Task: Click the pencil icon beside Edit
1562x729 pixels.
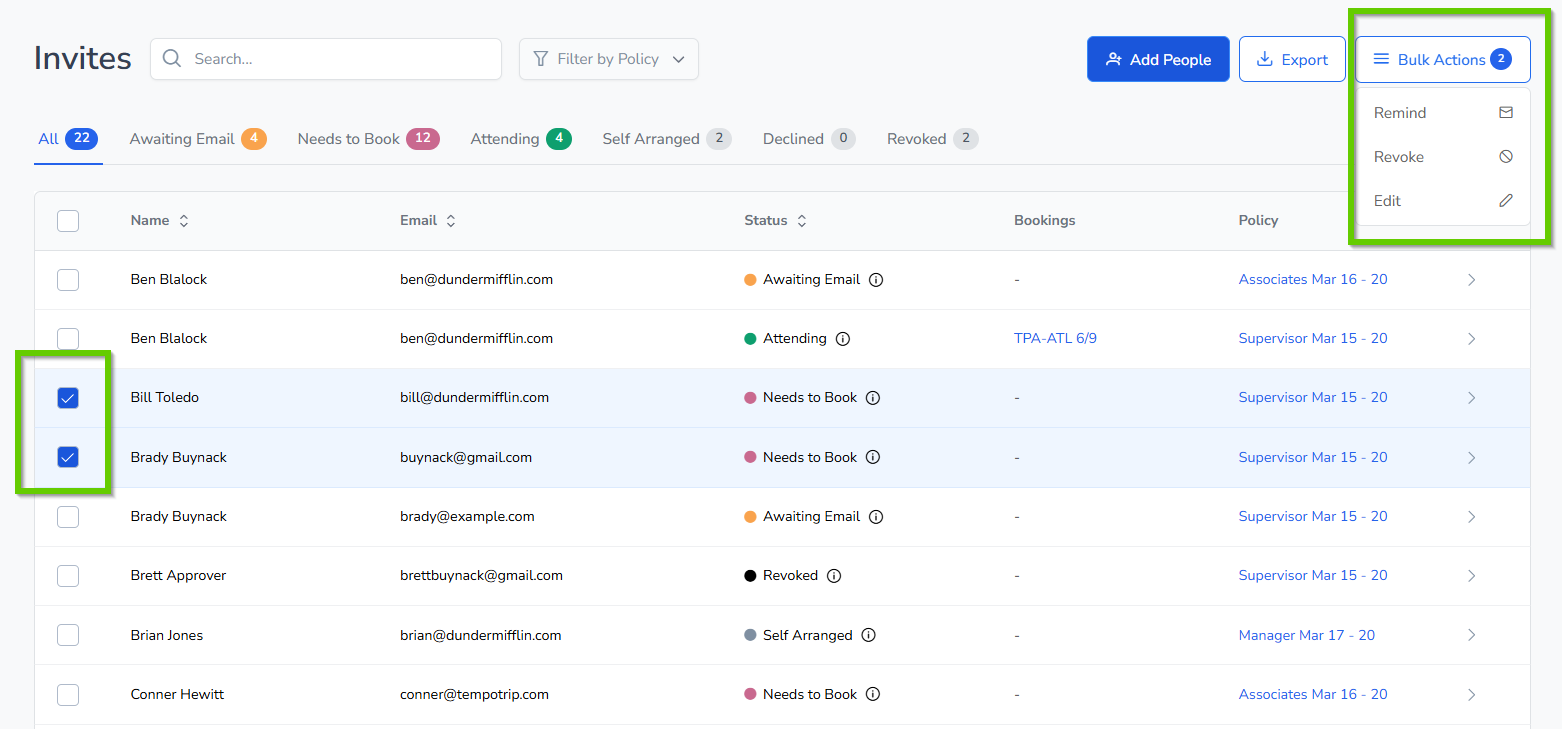Action: [1505, 201]
